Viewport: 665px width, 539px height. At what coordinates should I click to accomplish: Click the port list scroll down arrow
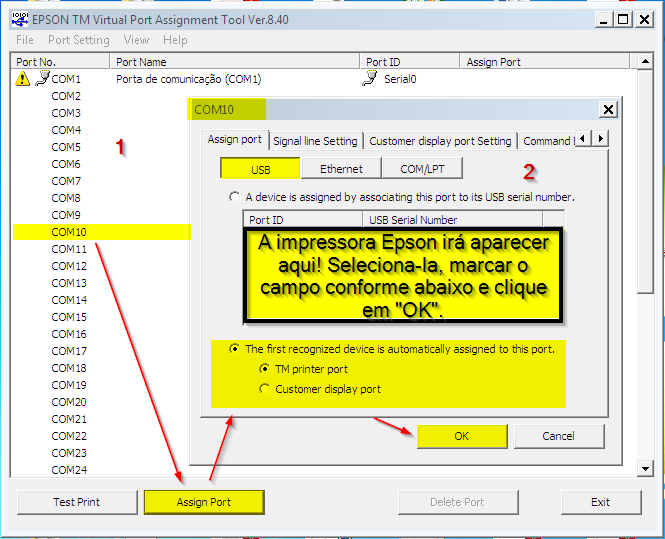pyautogui.click(x=645, y=469)
